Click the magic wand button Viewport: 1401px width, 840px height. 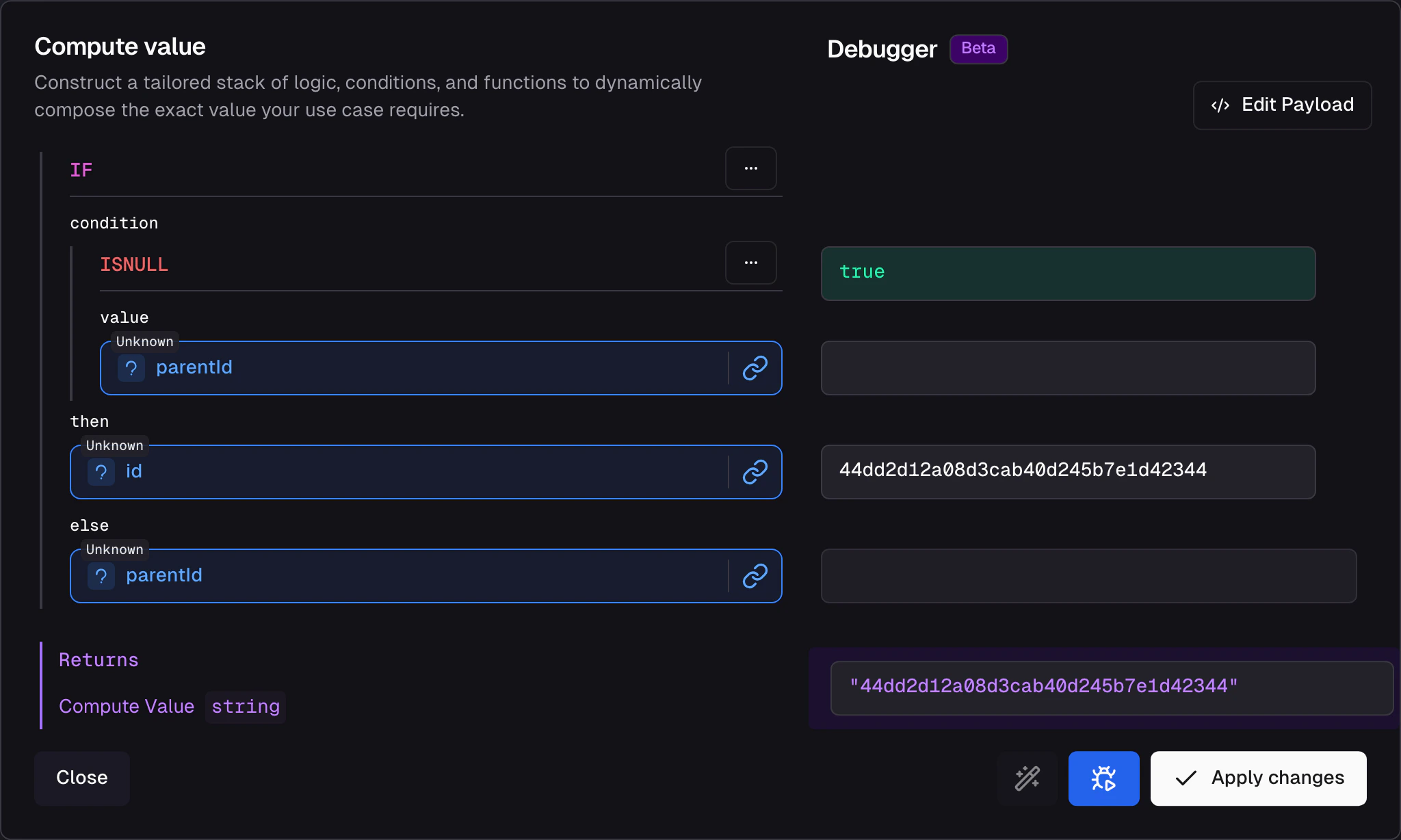tap(1027, 778)
